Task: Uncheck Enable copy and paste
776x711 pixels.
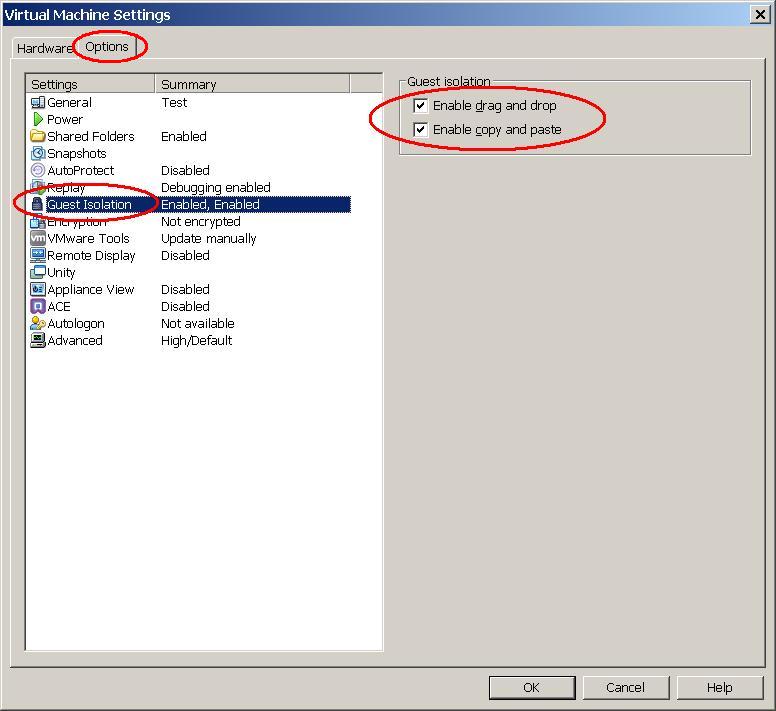Action: point(421,129)
